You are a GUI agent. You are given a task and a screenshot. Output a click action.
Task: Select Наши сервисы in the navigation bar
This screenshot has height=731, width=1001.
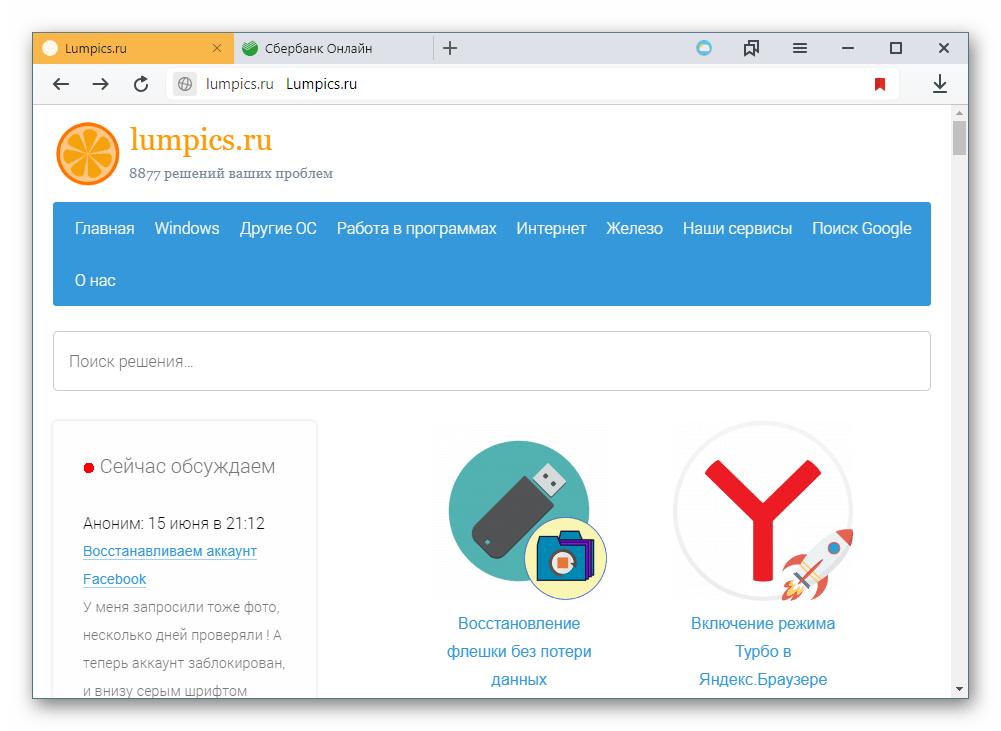coord(737,229)
